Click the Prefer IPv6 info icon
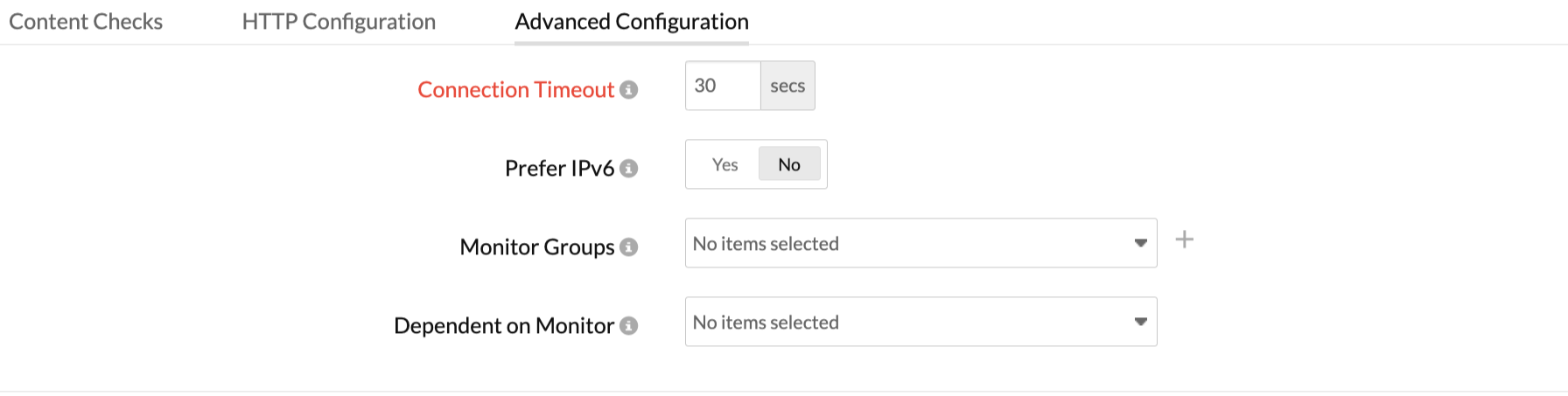 coord(628,169)
